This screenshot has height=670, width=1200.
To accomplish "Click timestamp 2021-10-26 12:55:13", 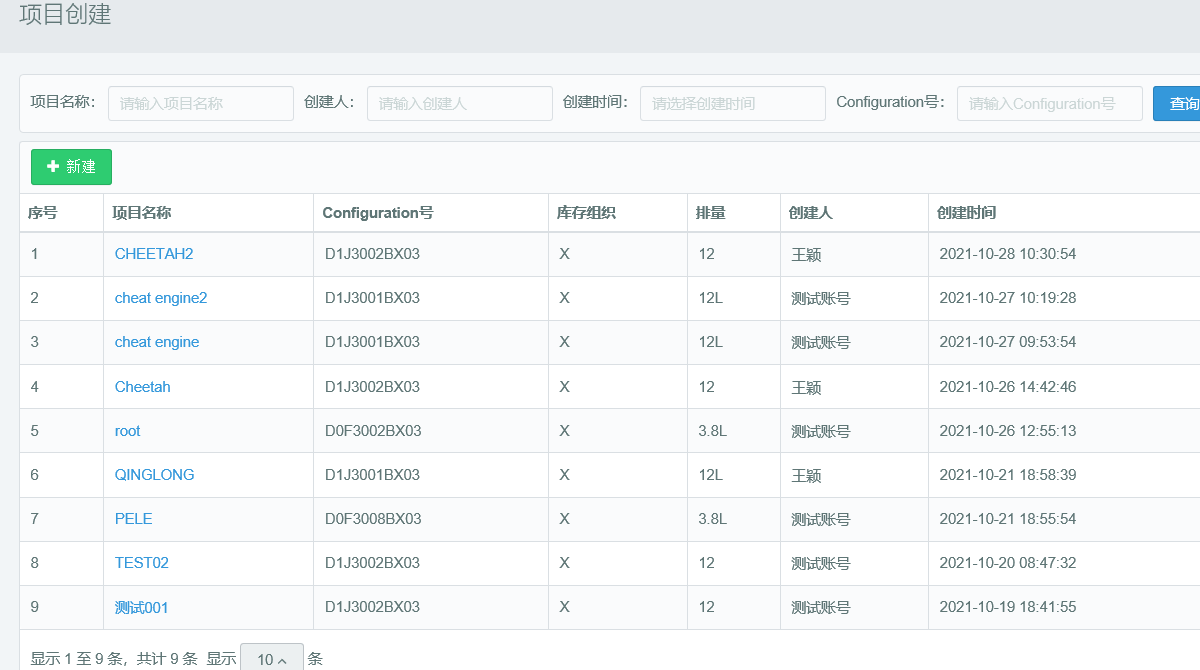I will [x=1008, y=431].
